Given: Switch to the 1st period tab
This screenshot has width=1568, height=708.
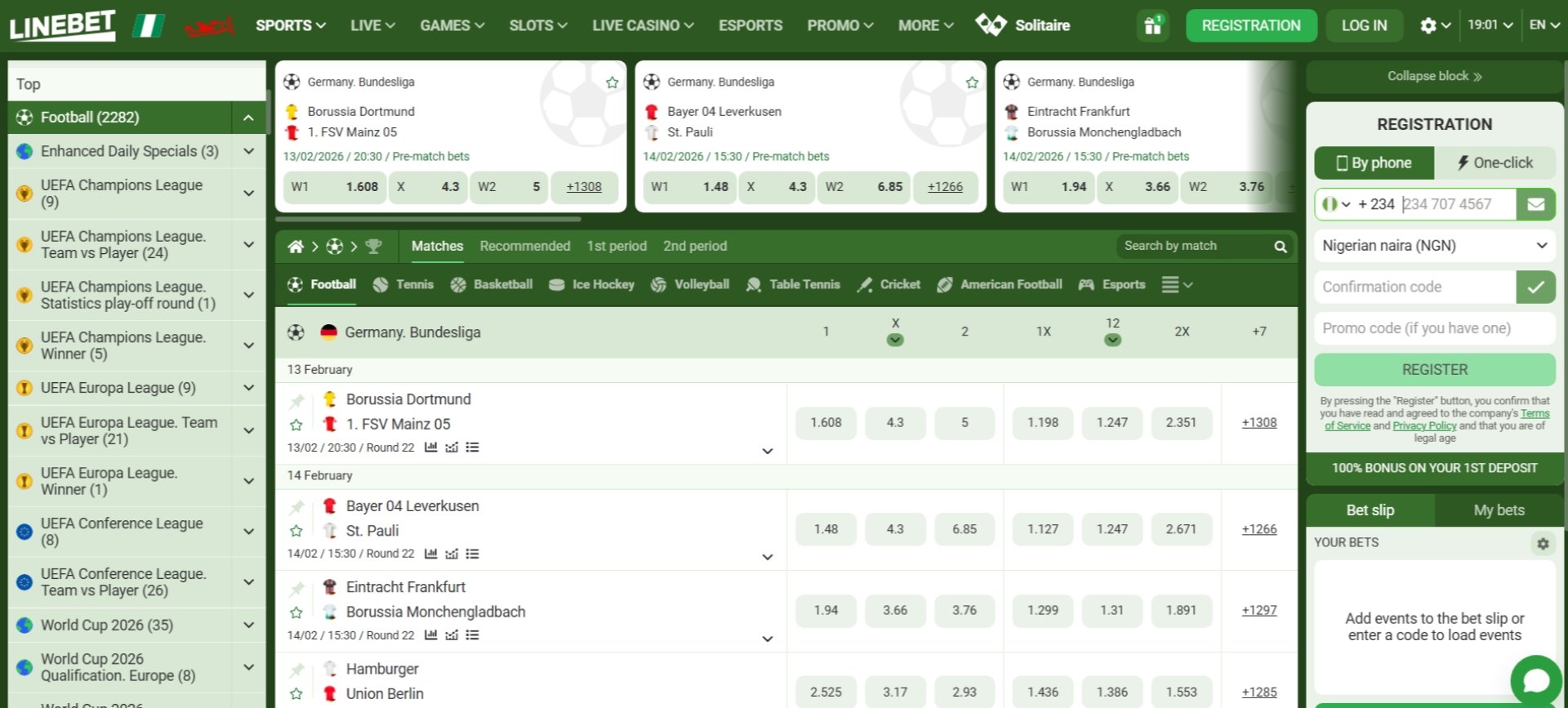Looking at the screenshot, I should click(x=616, y=246).
